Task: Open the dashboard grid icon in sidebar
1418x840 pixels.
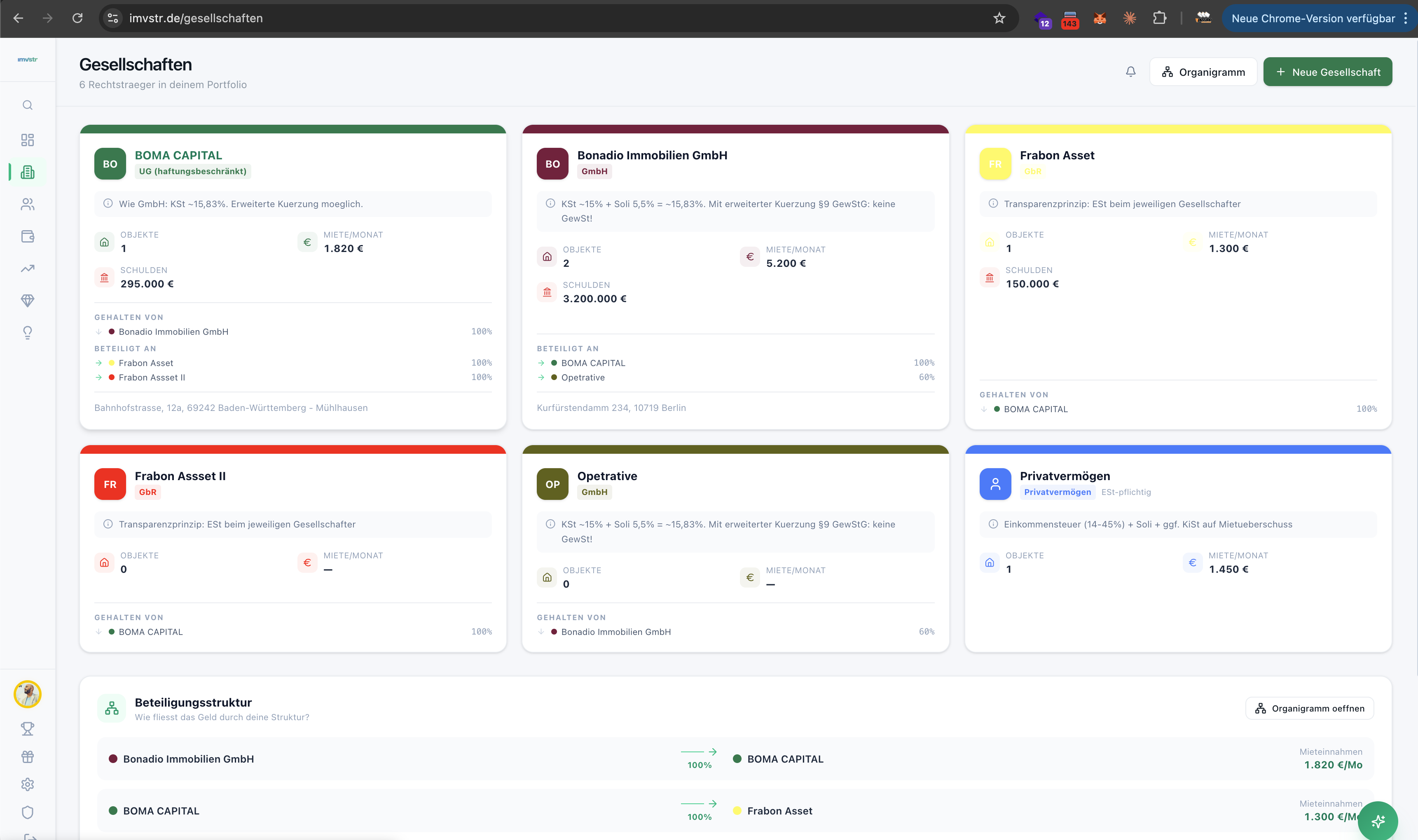Action: (x=27, y=140)
